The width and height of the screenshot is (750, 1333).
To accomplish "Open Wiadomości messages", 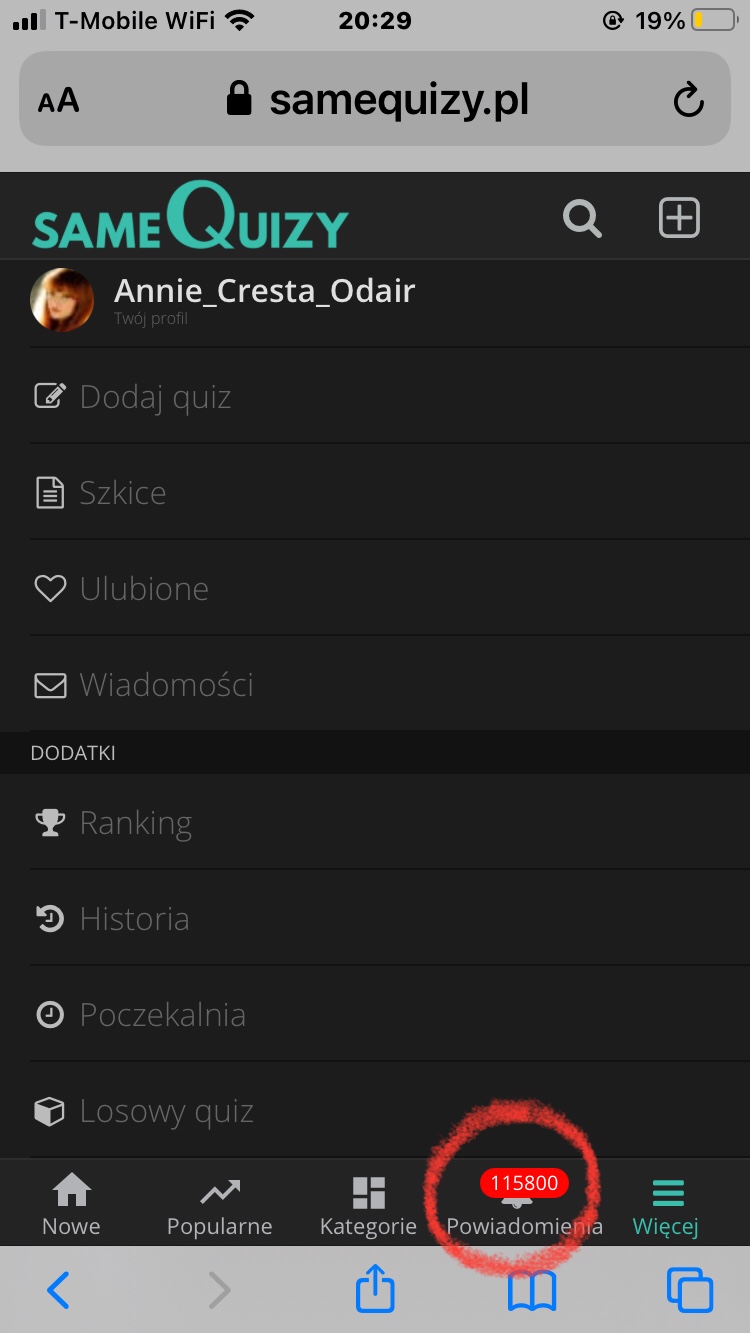I will (166, 685).
